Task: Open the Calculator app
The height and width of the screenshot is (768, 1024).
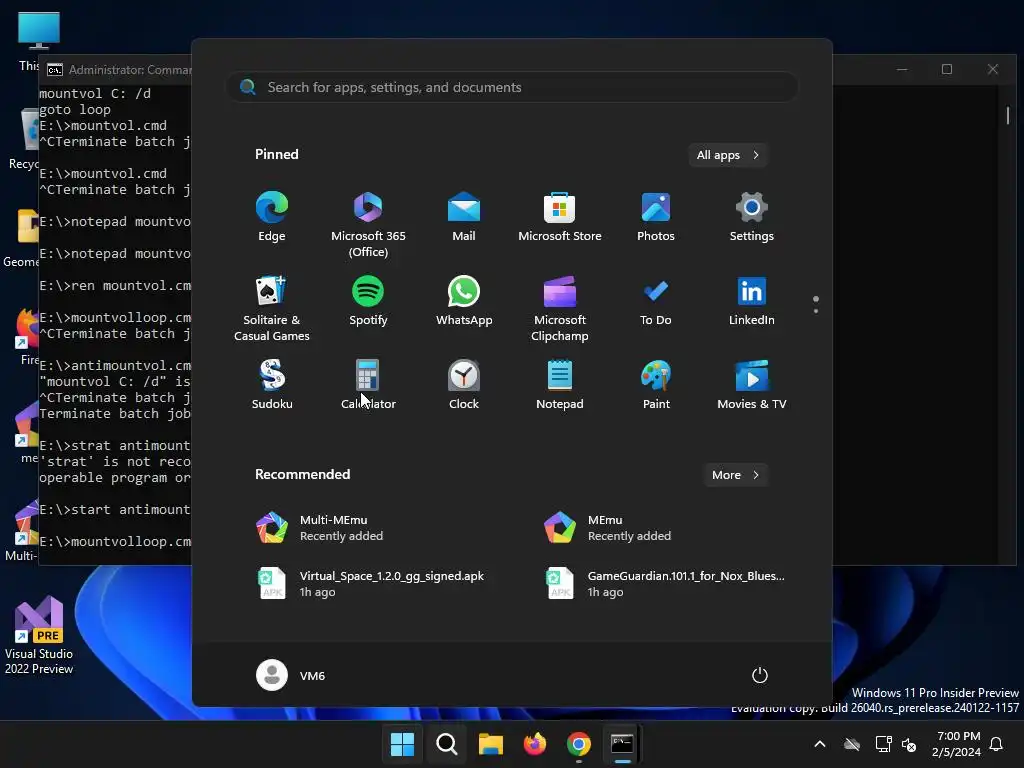Action: 368,385
